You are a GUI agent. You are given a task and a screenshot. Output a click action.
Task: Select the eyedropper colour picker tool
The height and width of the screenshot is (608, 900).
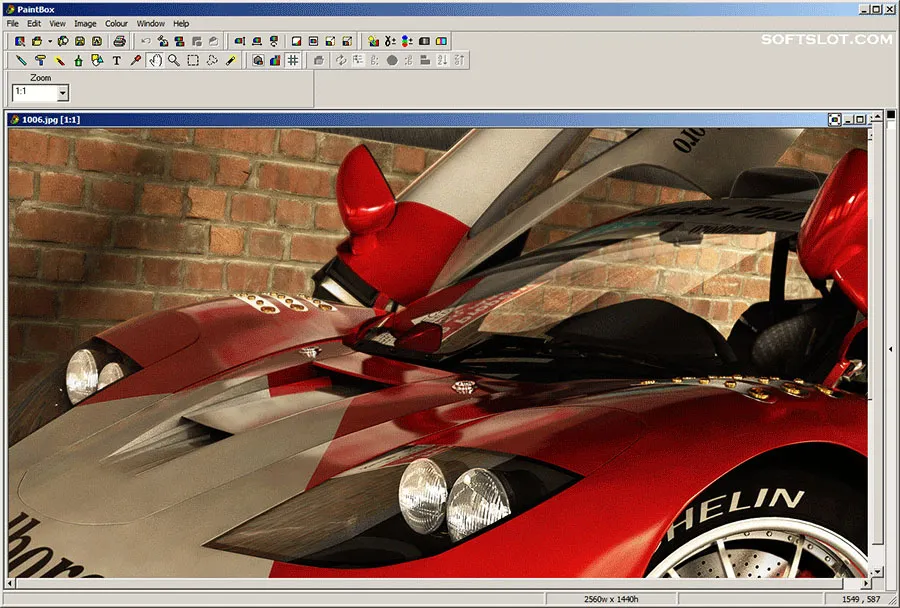(x=135, y=60)
